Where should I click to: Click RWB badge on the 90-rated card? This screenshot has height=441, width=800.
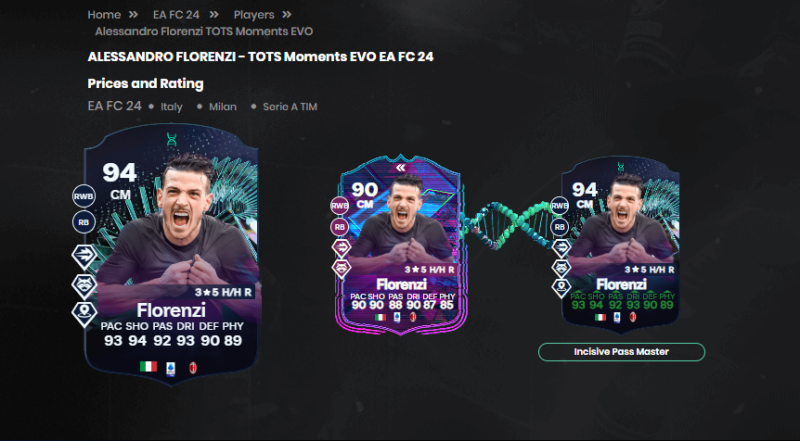click(x=340, y=205)
